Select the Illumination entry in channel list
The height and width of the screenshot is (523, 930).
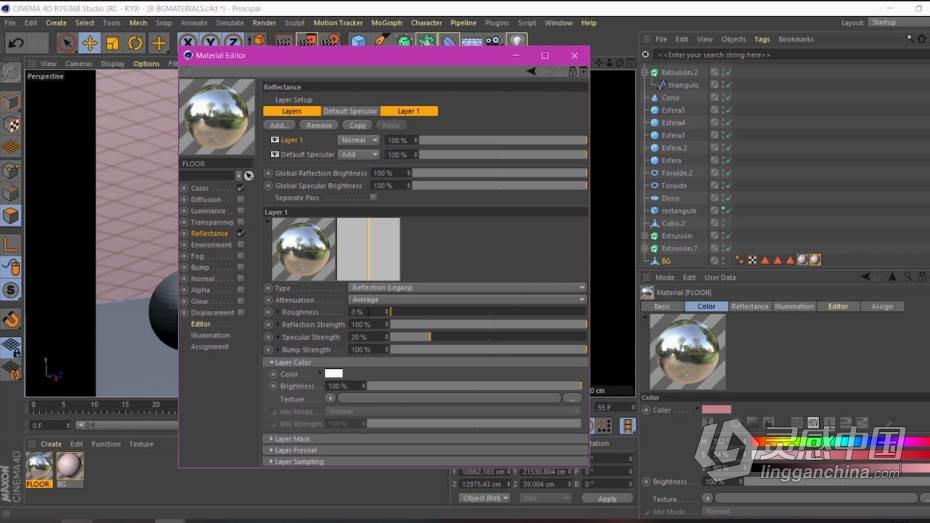[210, 336]
